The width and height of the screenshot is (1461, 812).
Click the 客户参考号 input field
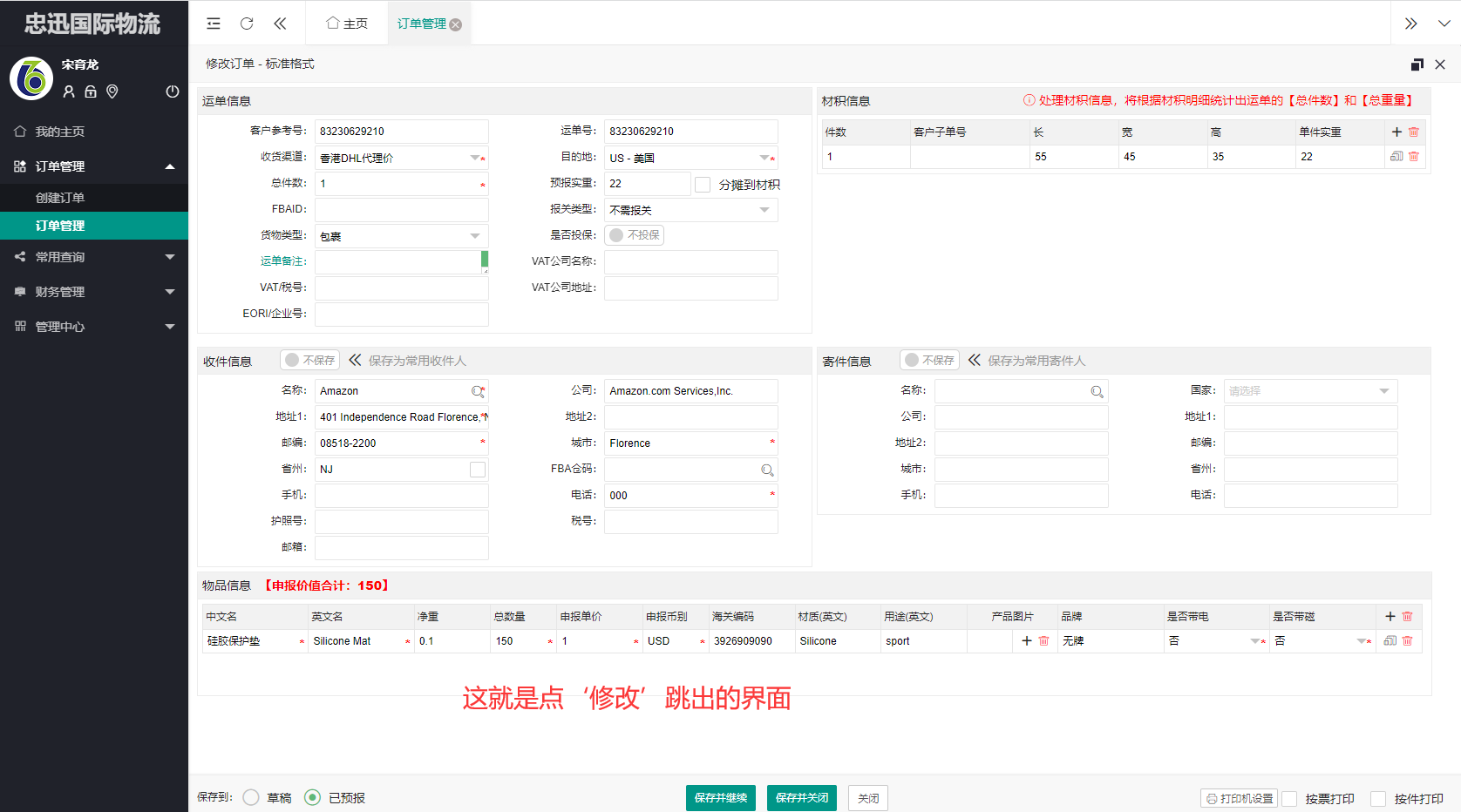(x=401, y=132)
